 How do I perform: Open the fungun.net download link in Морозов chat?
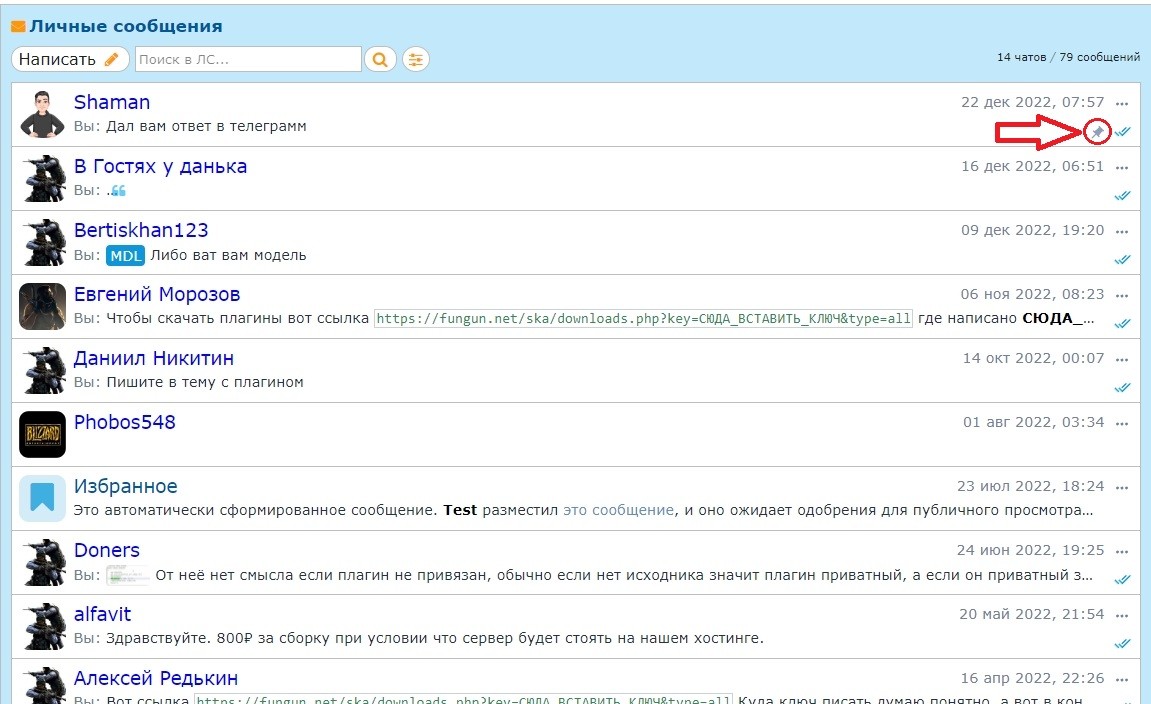pos(643,319)
